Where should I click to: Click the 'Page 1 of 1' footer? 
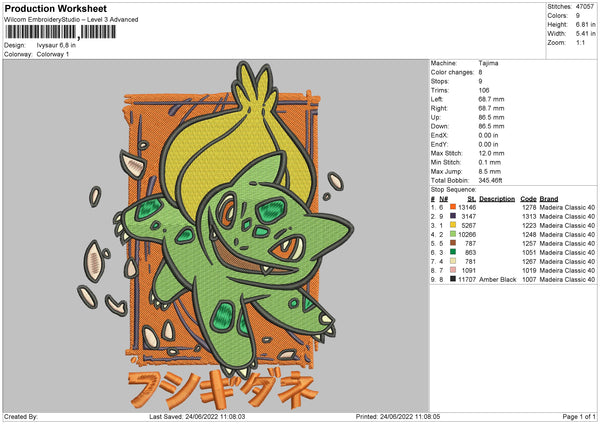coord(579,416)
